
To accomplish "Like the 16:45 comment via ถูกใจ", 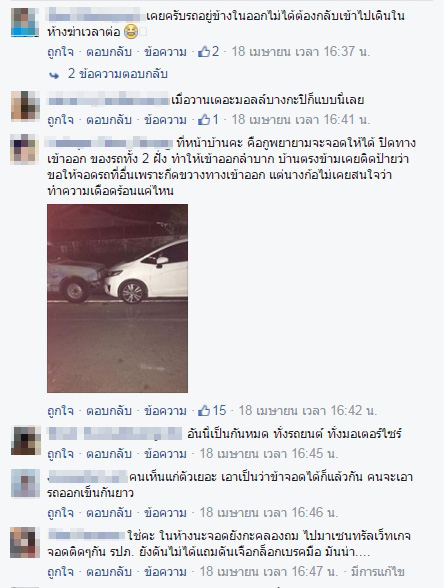I will click(x=60, y=454).
